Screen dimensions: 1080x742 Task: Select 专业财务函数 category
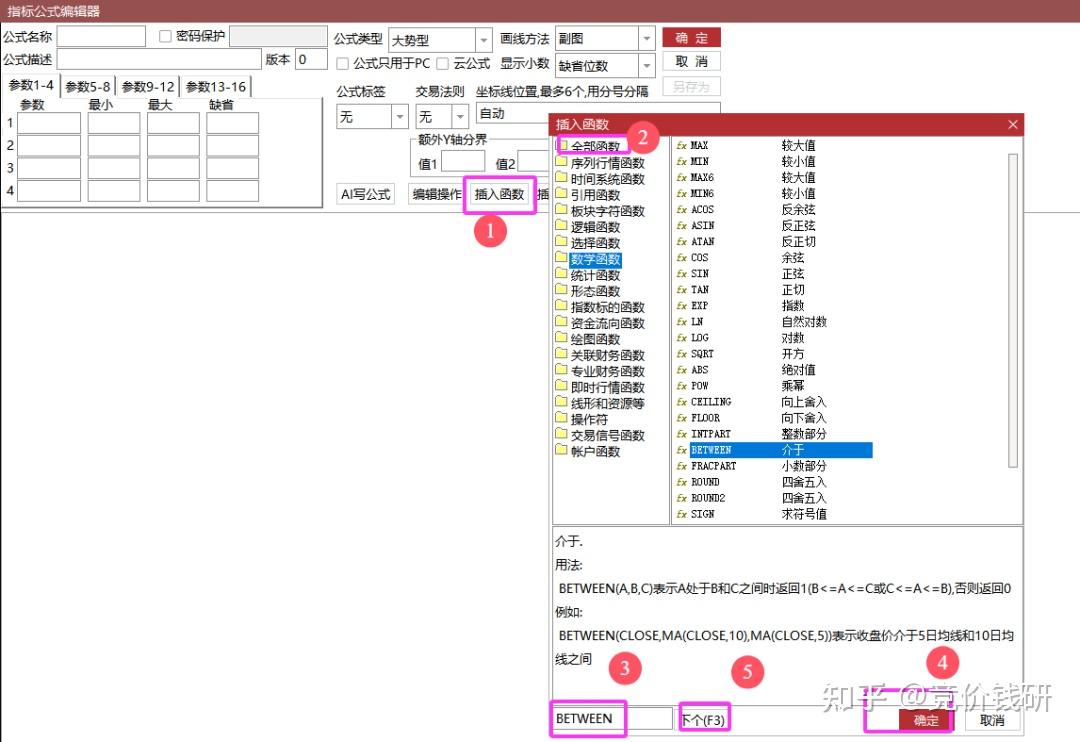click(608, 371)
